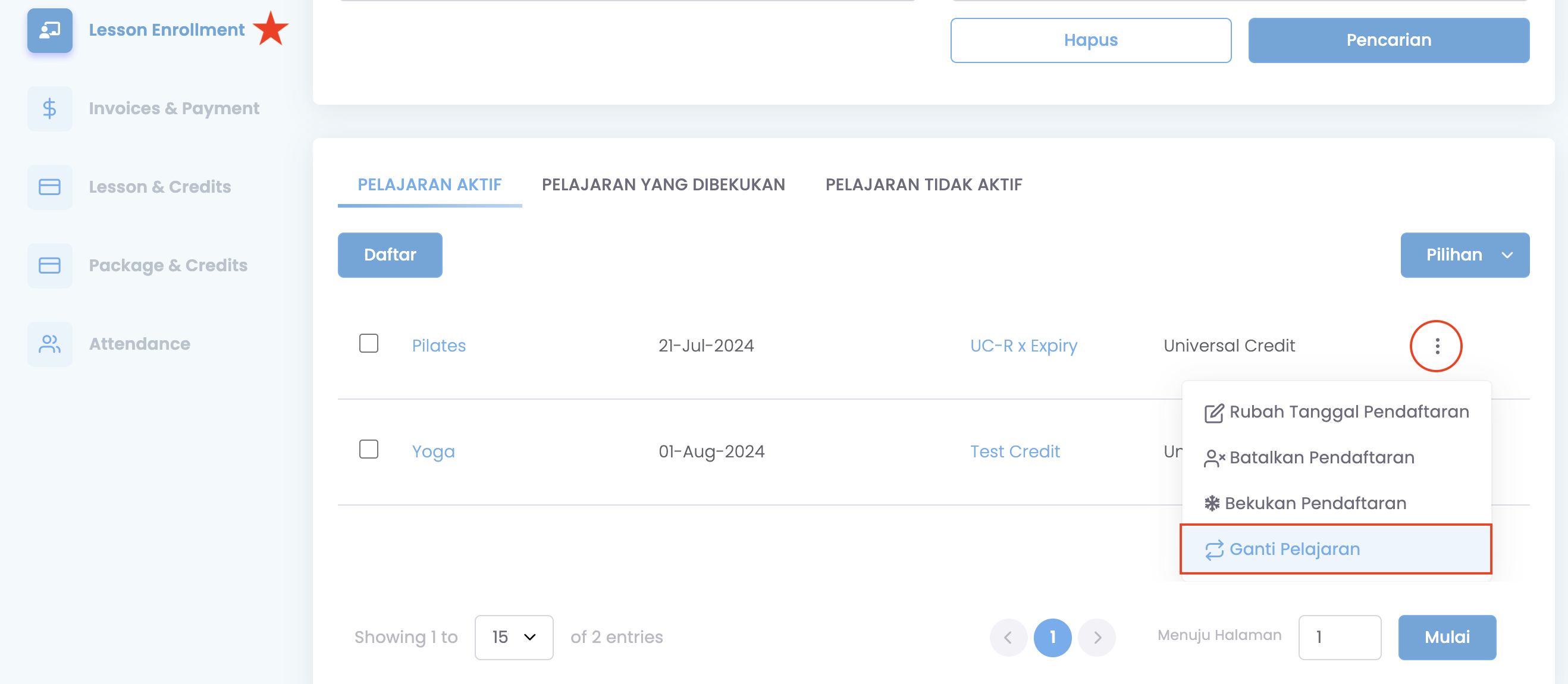Tick the Pilates row checkbox
Image resolution: width=1568 pixels, height=684 pixels.
pos(368,343)
